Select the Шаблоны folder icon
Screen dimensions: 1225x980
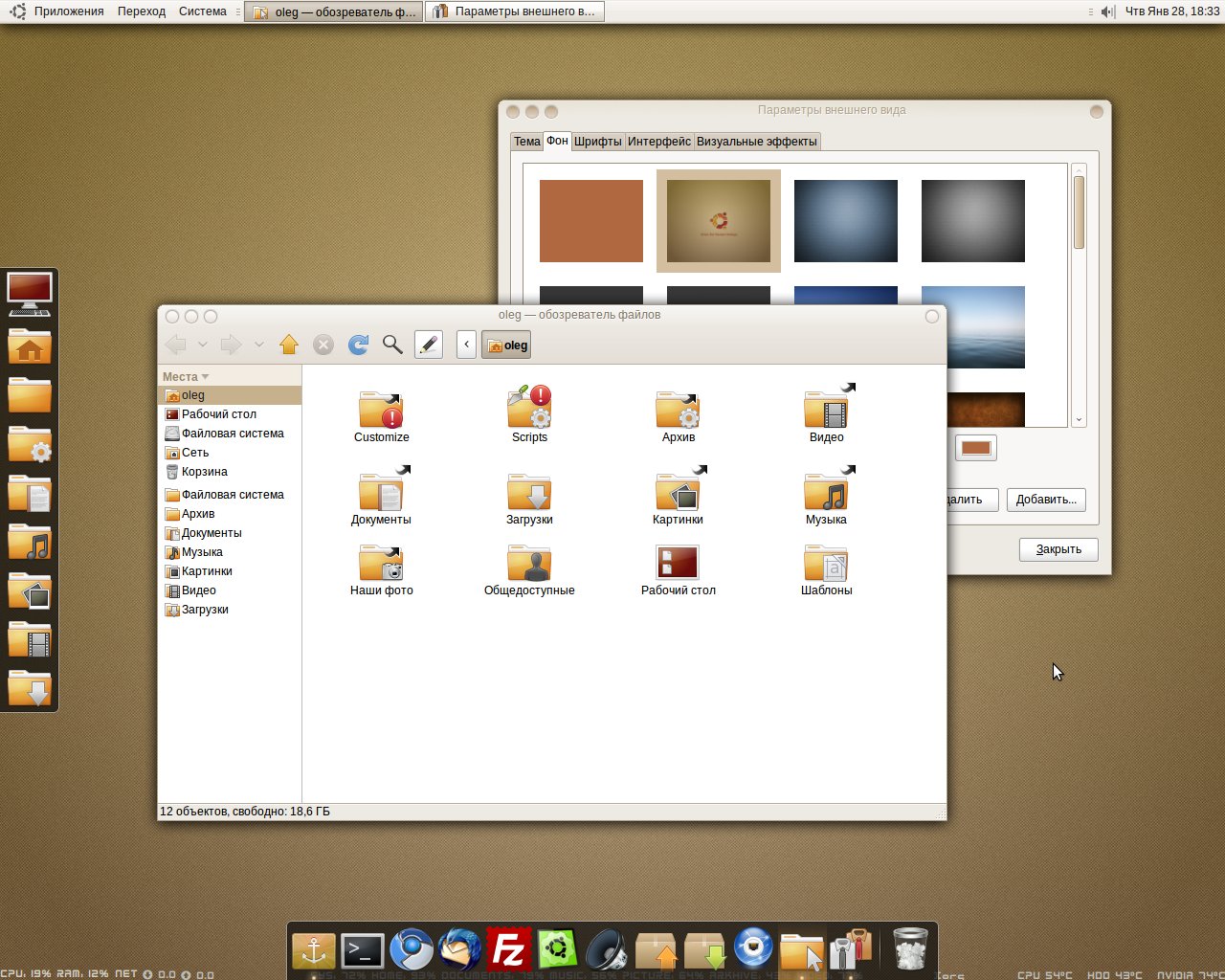pos(826,563)
